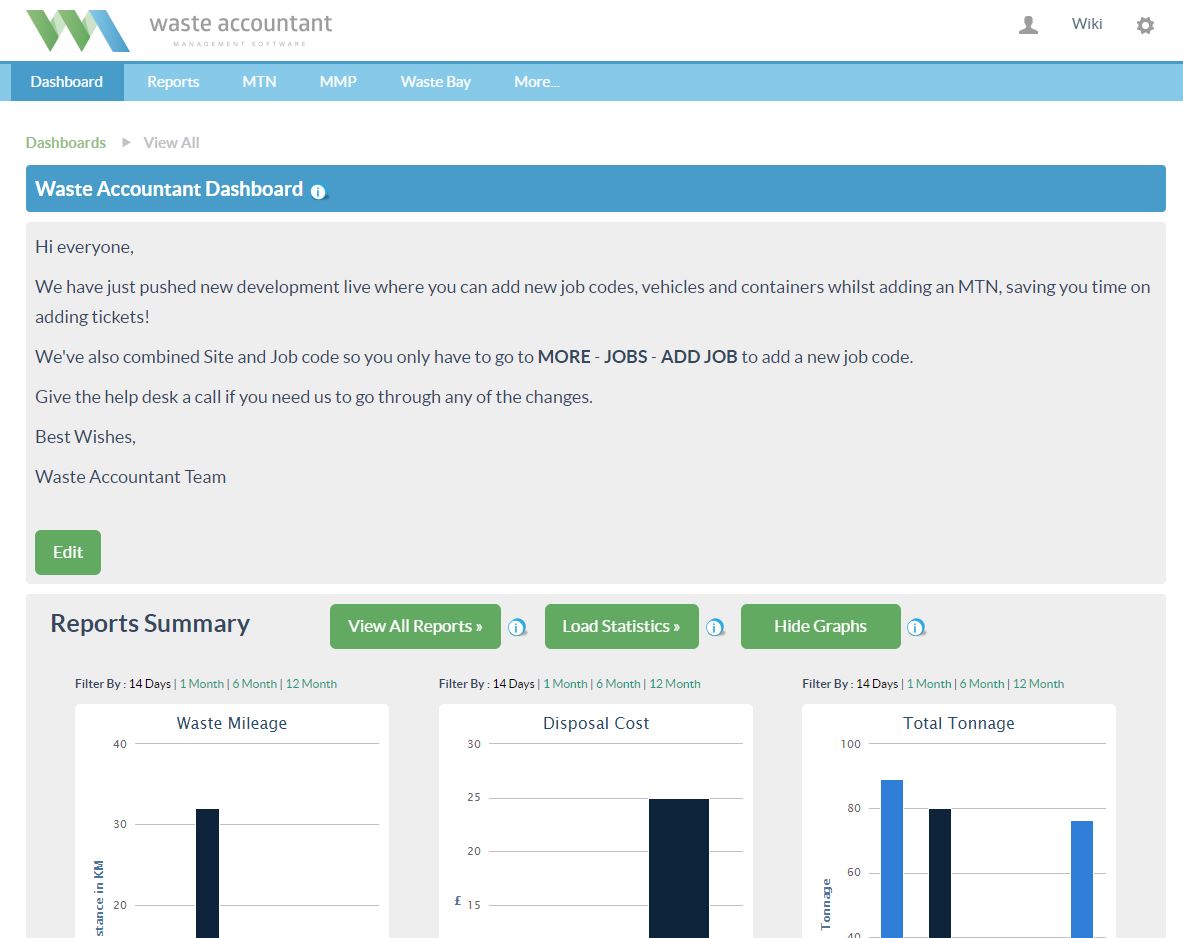Click info icon next to Load Statistics
This screenshot has height=938, width=1183.
tap(715, 628)
